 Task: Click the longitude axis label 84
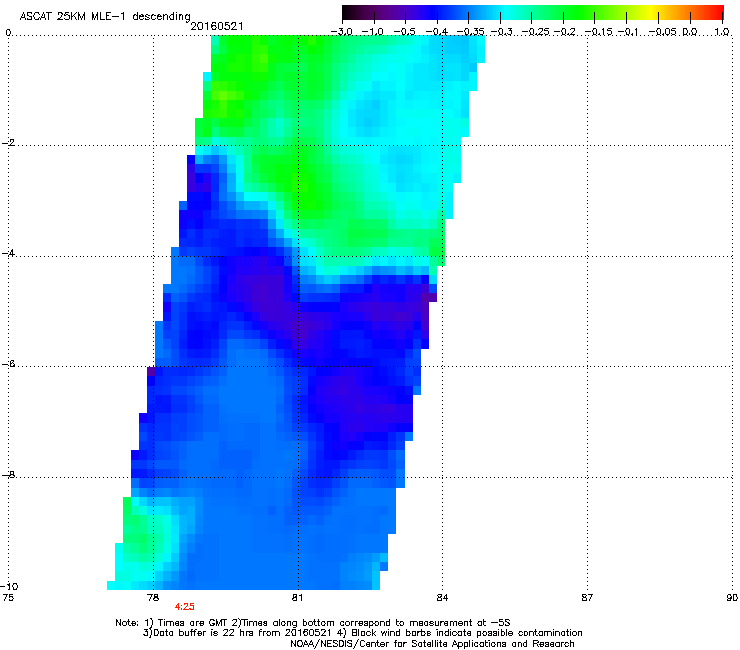pos(442,598)
